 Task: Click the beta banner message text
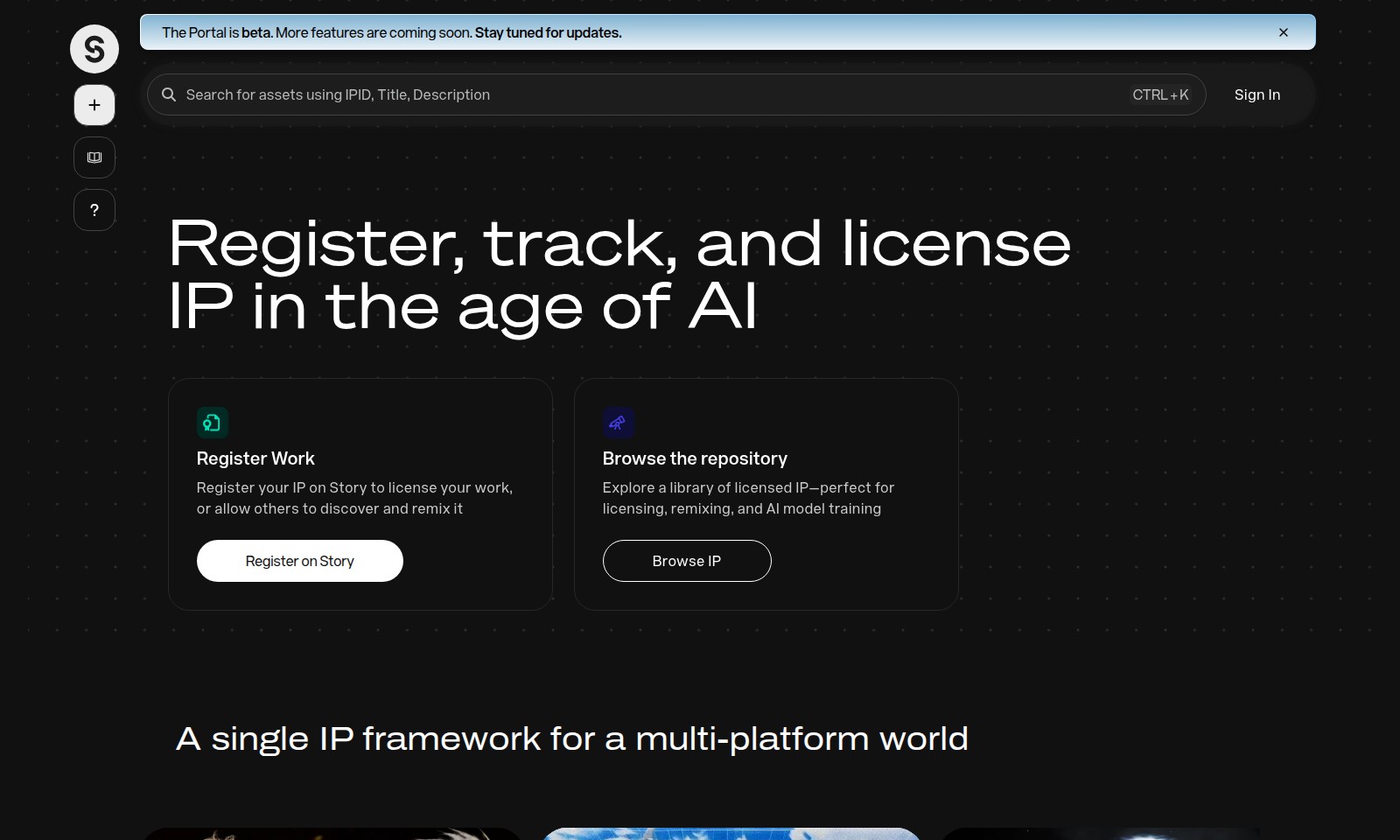pyautogui.click(x=392, y=32)
